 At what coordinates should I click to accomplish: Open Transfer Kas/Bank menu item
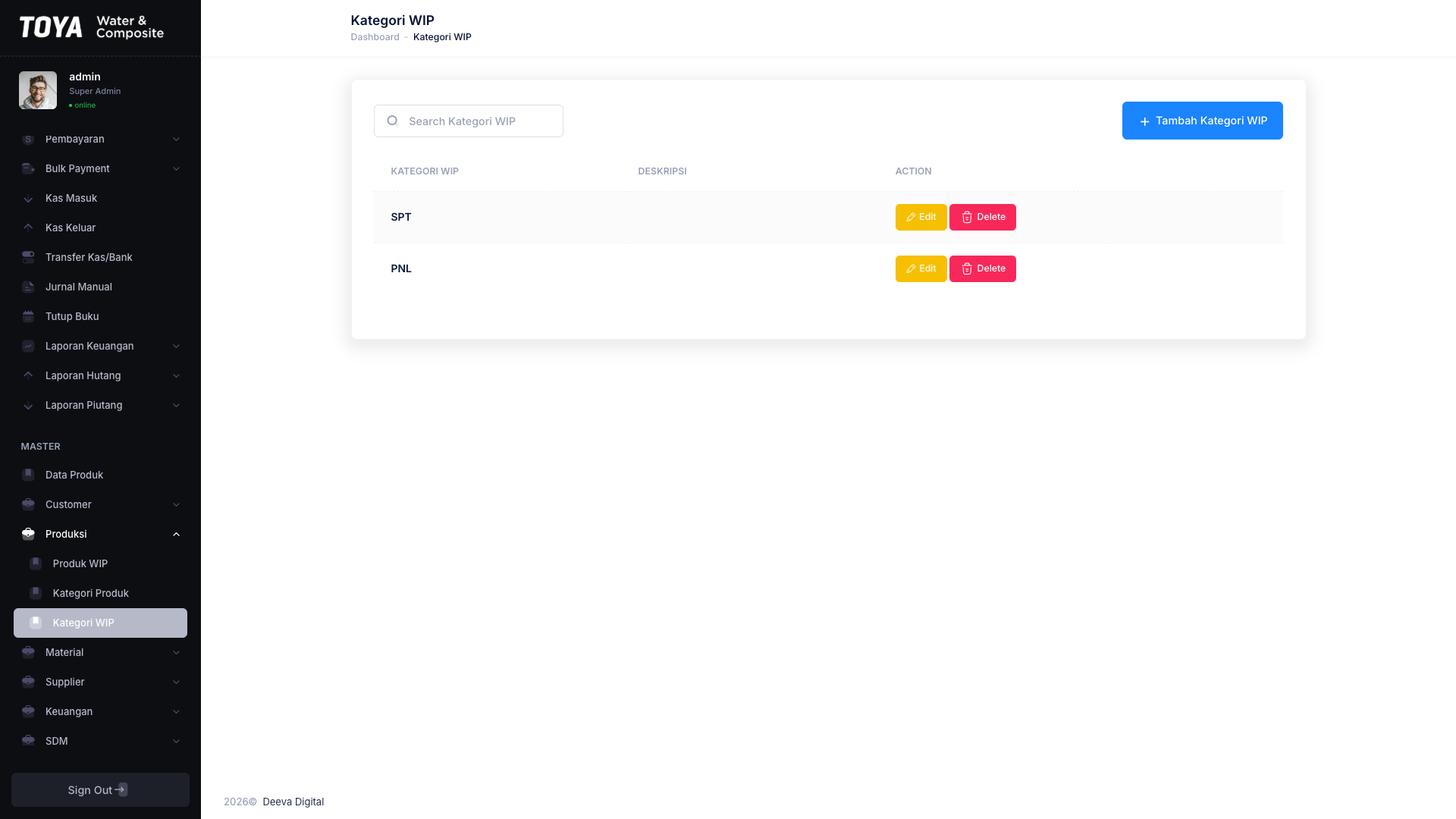[100, 258]
